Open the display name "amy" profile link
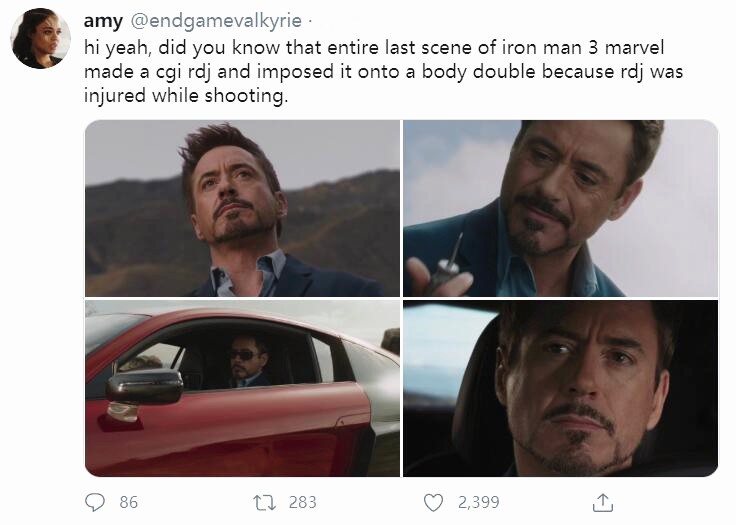736x525 pixels. 103,22
